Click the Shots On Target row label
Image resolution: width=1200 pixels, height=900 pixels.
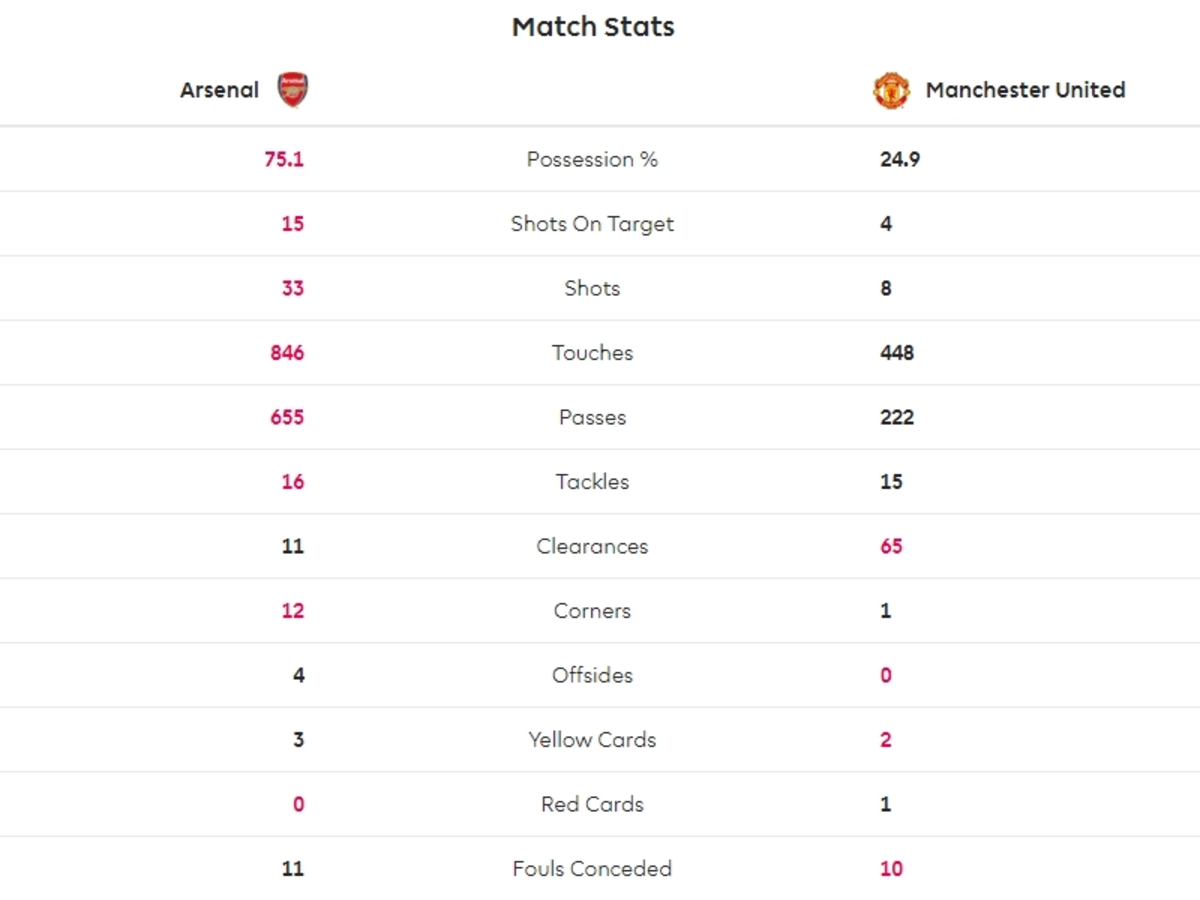pos(592,224)
